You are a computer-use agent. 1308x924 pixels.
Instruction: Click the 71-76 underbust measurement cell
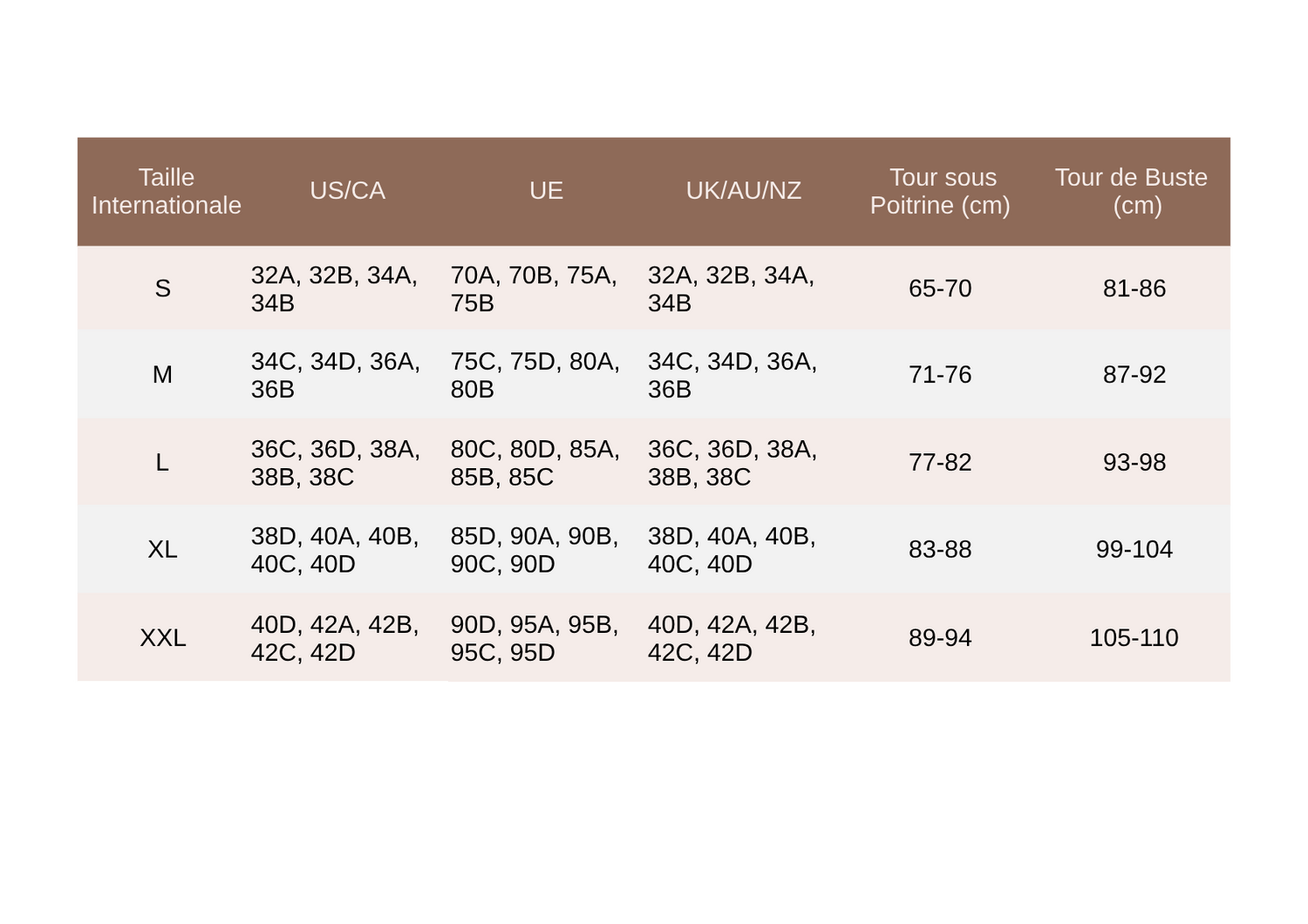coord(940,375)
